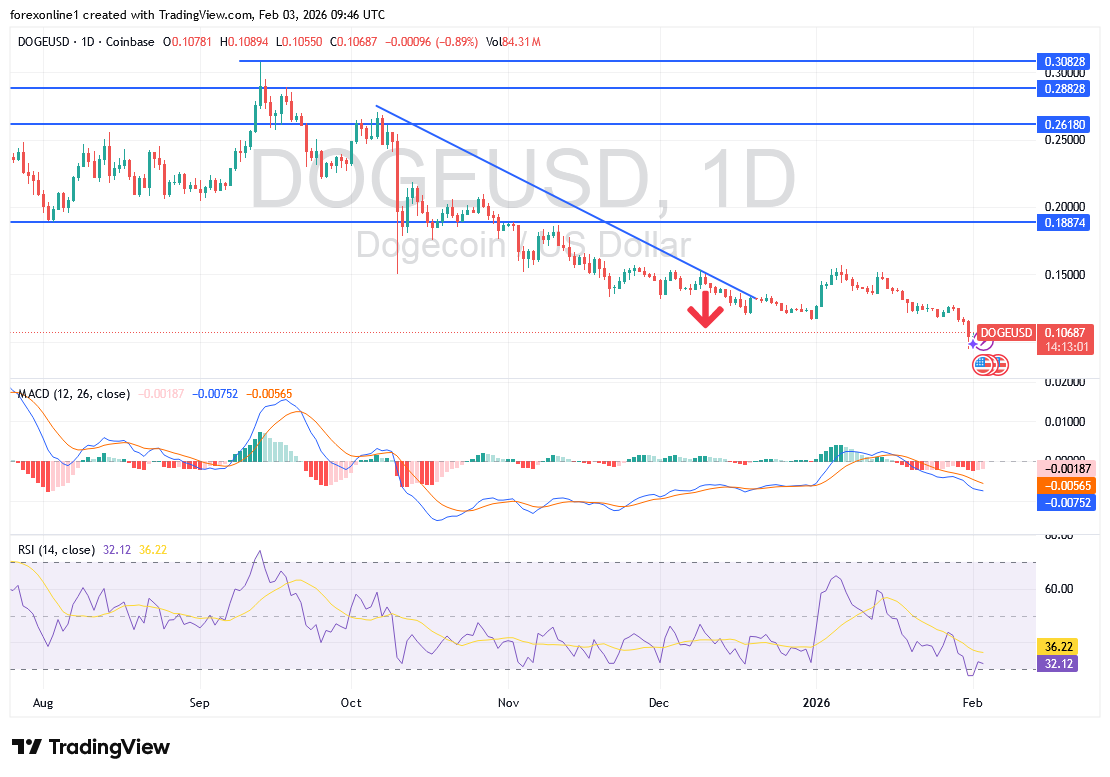Click the yellow RSI average label 36.22
Image resolution: width=1110 pixels, height=777 pixels.
(1058, 647)
